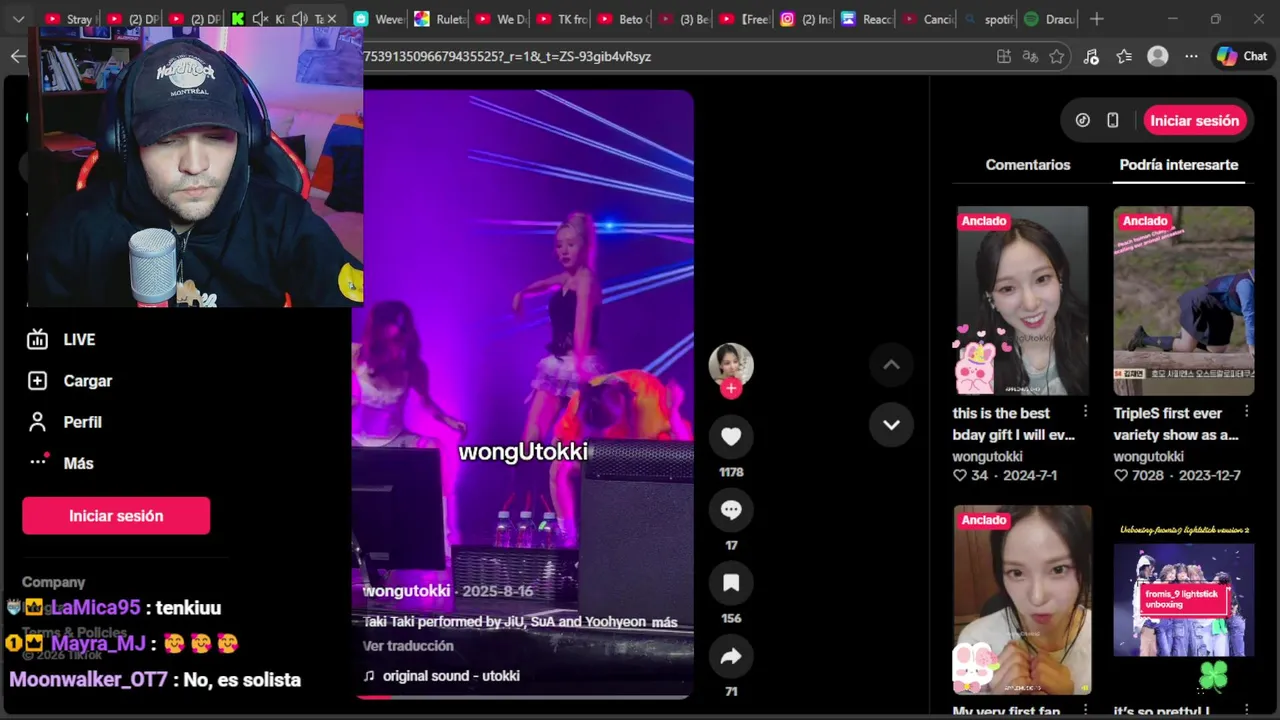This screenshot has width=1280, height=720.
Task: Open the browser apps grid icon in address bar
Action: (1004, 56)
